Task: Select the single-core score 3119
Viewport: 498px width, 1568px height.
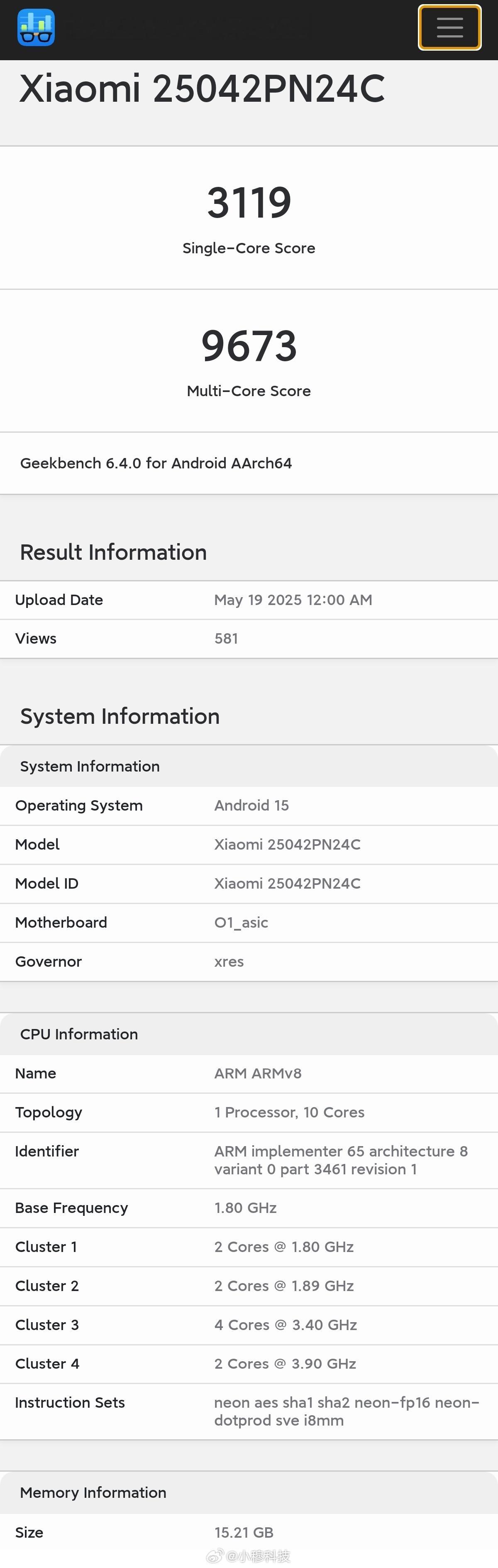Action: 249,203
